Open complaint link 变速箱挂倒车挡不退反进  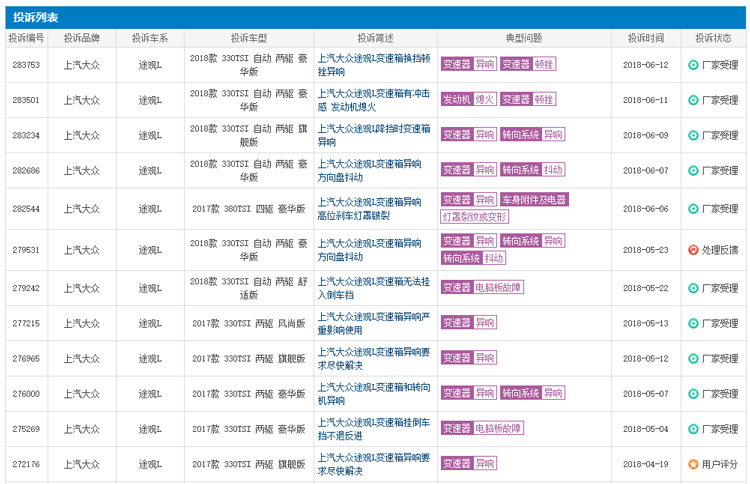[374, 429]
